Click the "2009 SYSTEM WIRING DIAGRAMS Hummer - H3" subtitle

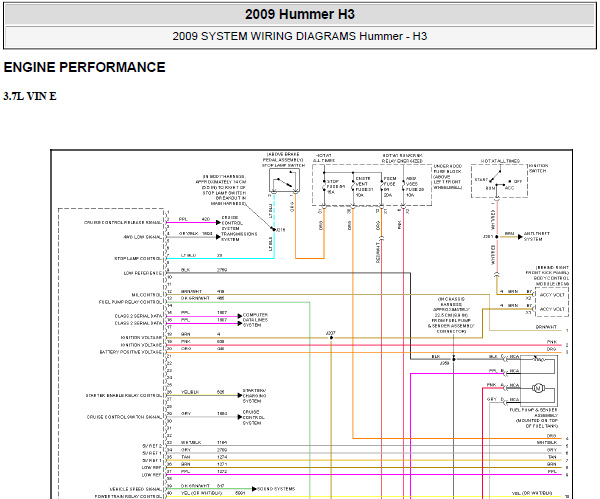(x=300, y=36)
